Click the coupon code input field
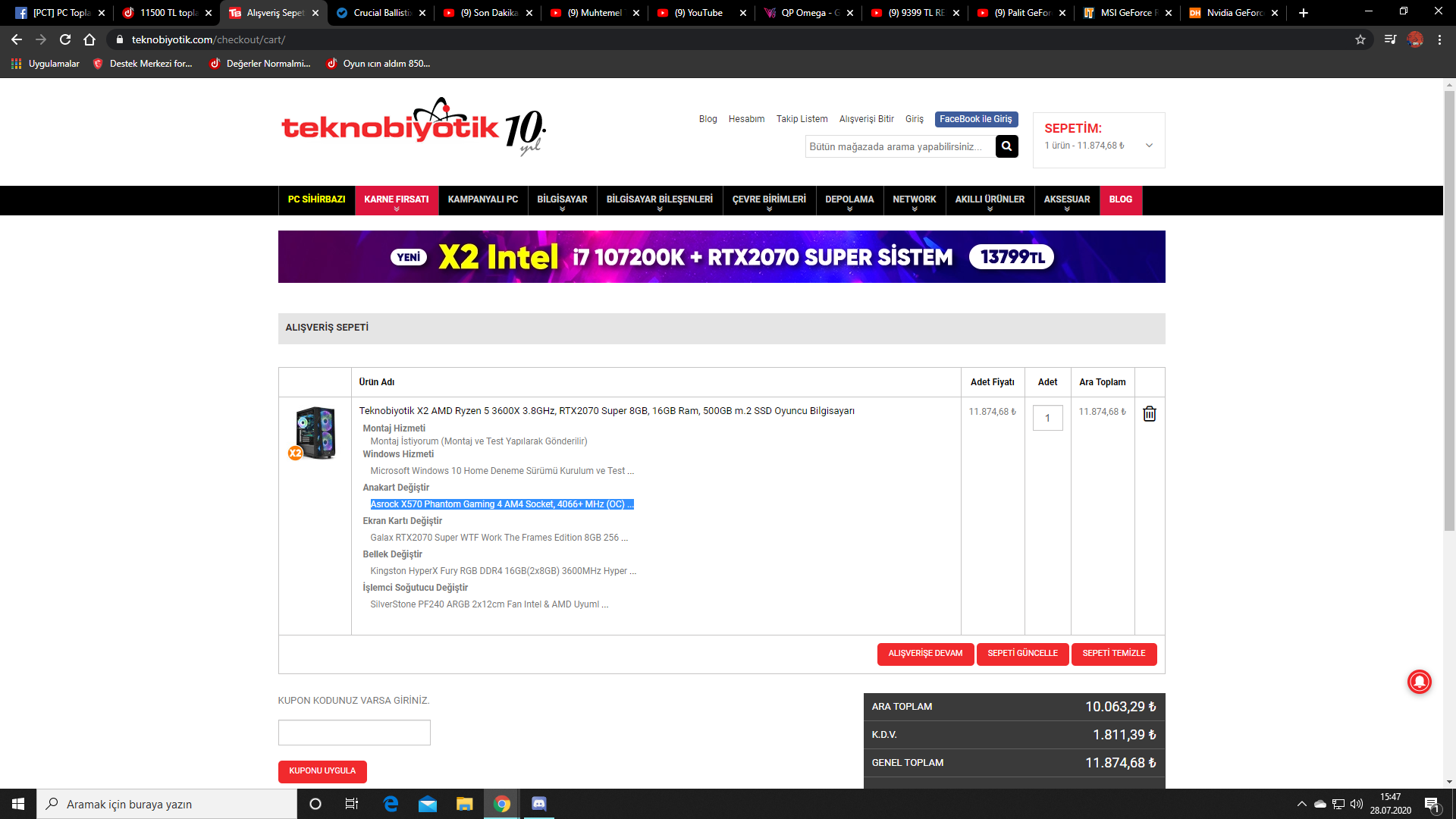Screen dimensions: 1456x819 pyautogui.click(x=354, y=733)
